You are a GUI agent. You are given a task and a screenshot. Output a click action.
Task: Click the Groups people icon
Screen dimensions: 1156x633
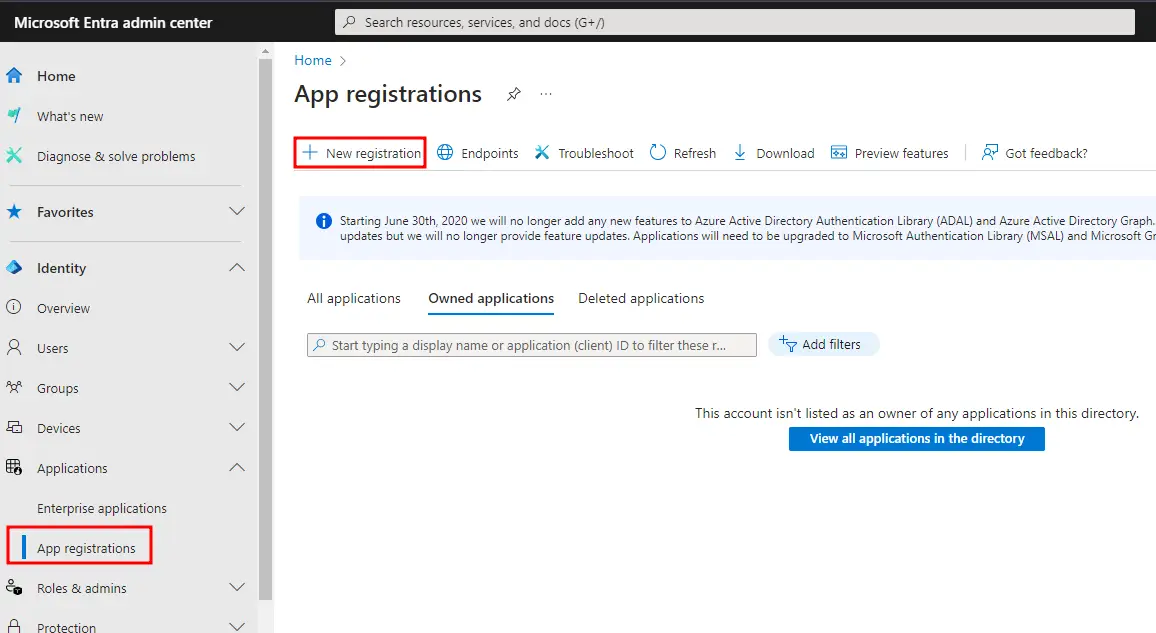tap(14, 387)
